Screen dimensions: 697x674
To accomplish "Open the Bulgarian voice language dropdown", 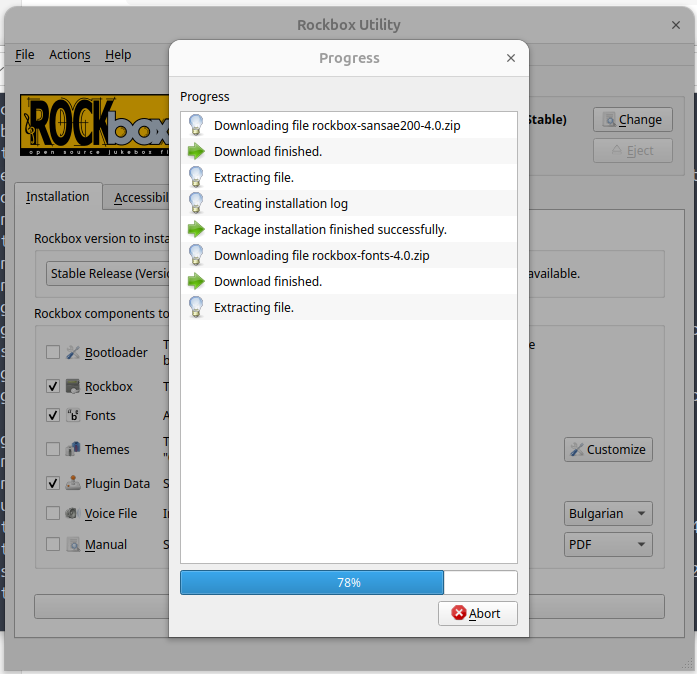I will coord(608,514).
